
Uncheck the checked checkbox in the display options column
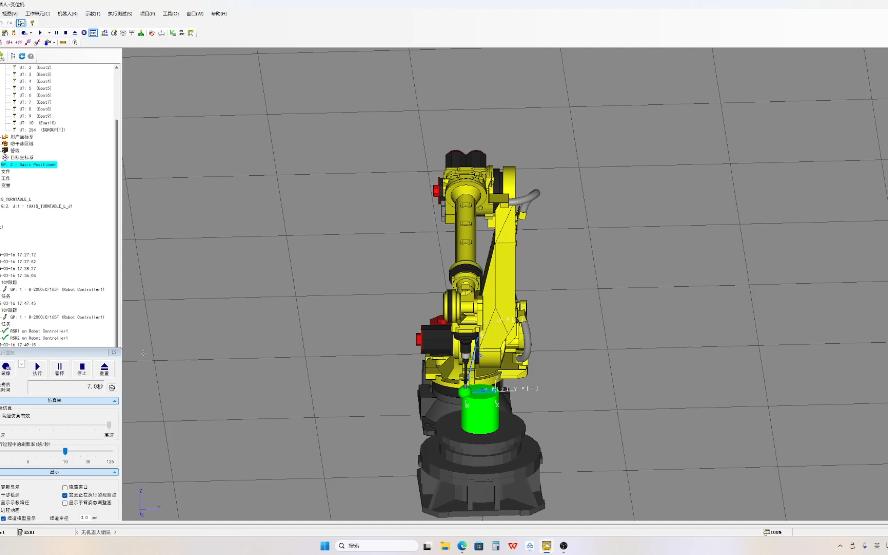click(x=65, y=495)
